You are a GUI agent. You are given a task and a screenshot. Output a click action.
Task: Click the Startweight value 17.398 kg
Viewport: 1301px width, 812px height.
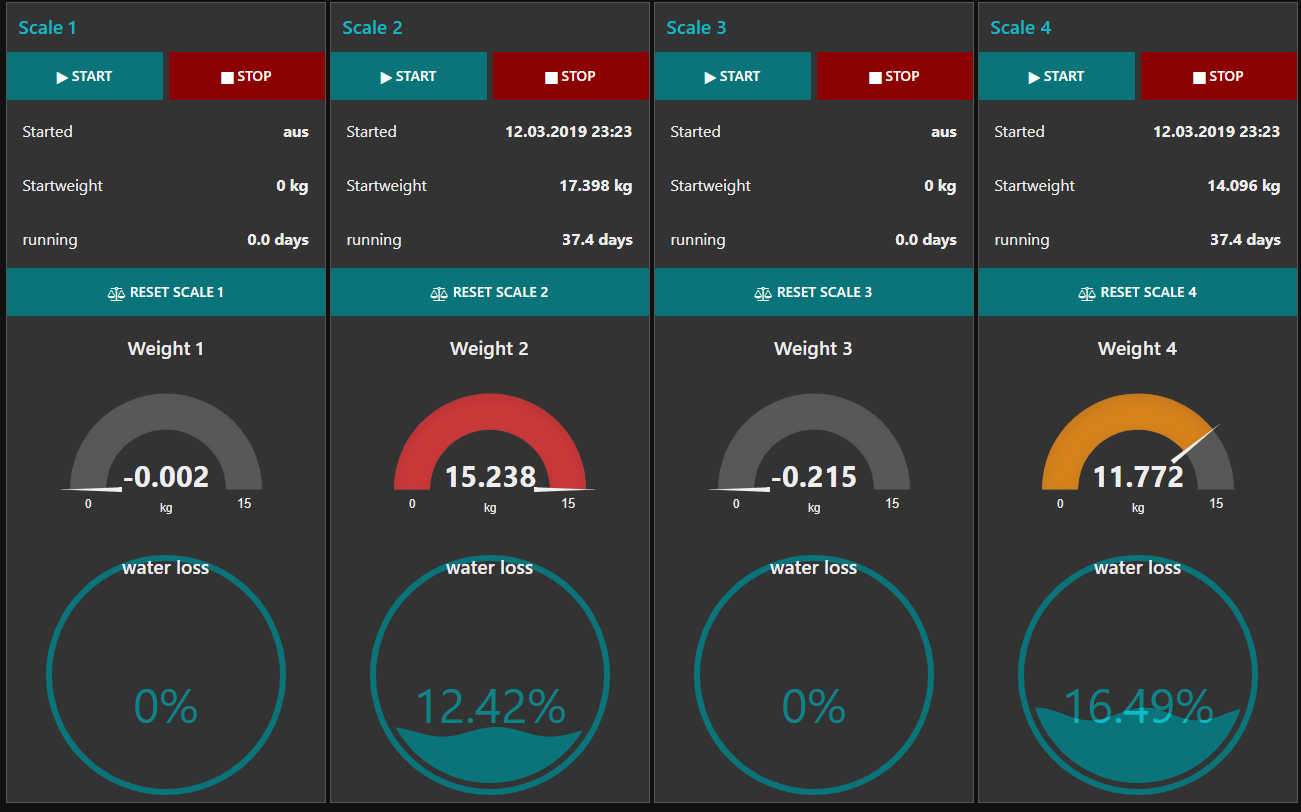click(596, 186)
